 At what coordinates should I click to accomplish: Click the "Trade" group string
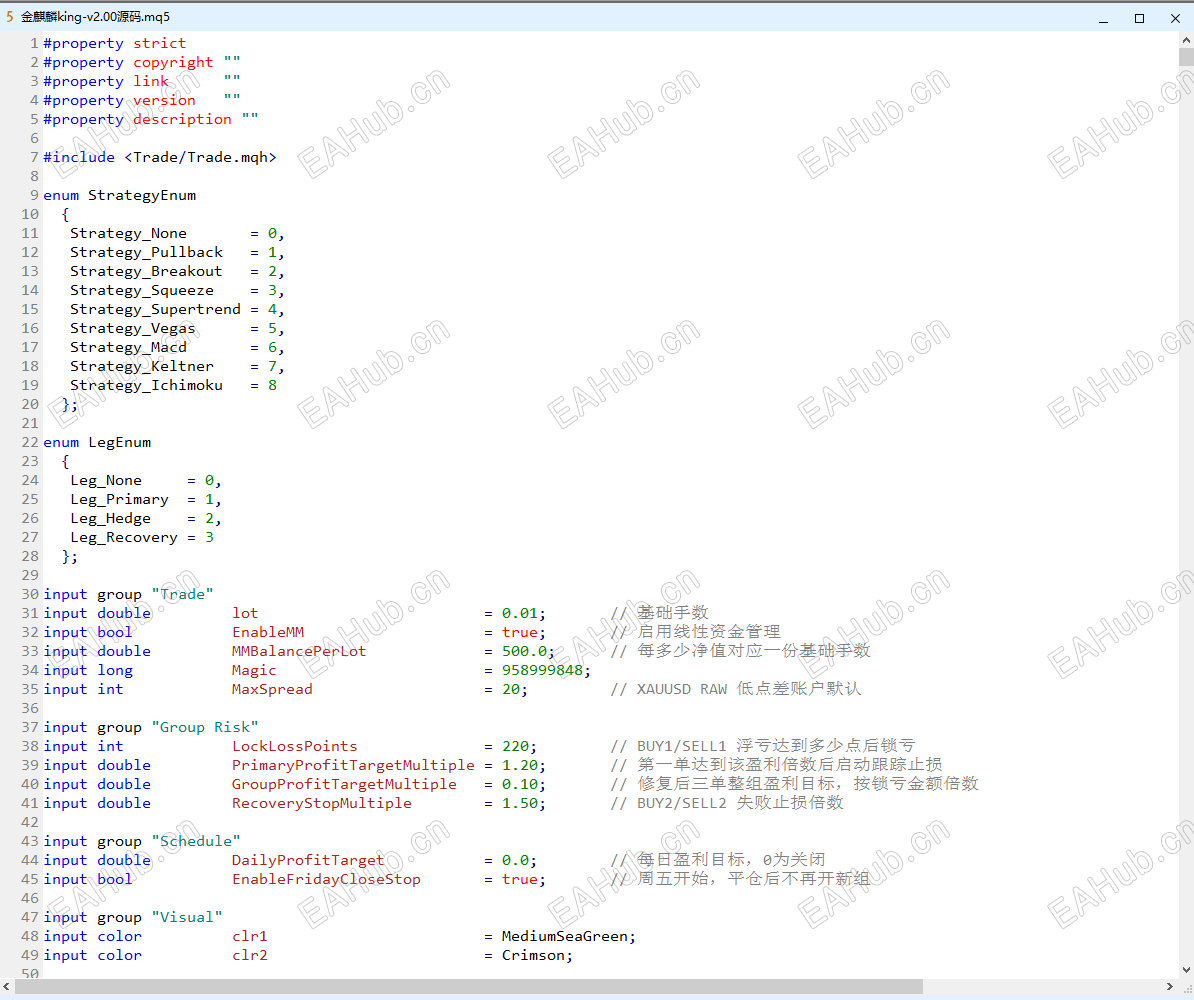pyautogui.click(x=182, y=594)
